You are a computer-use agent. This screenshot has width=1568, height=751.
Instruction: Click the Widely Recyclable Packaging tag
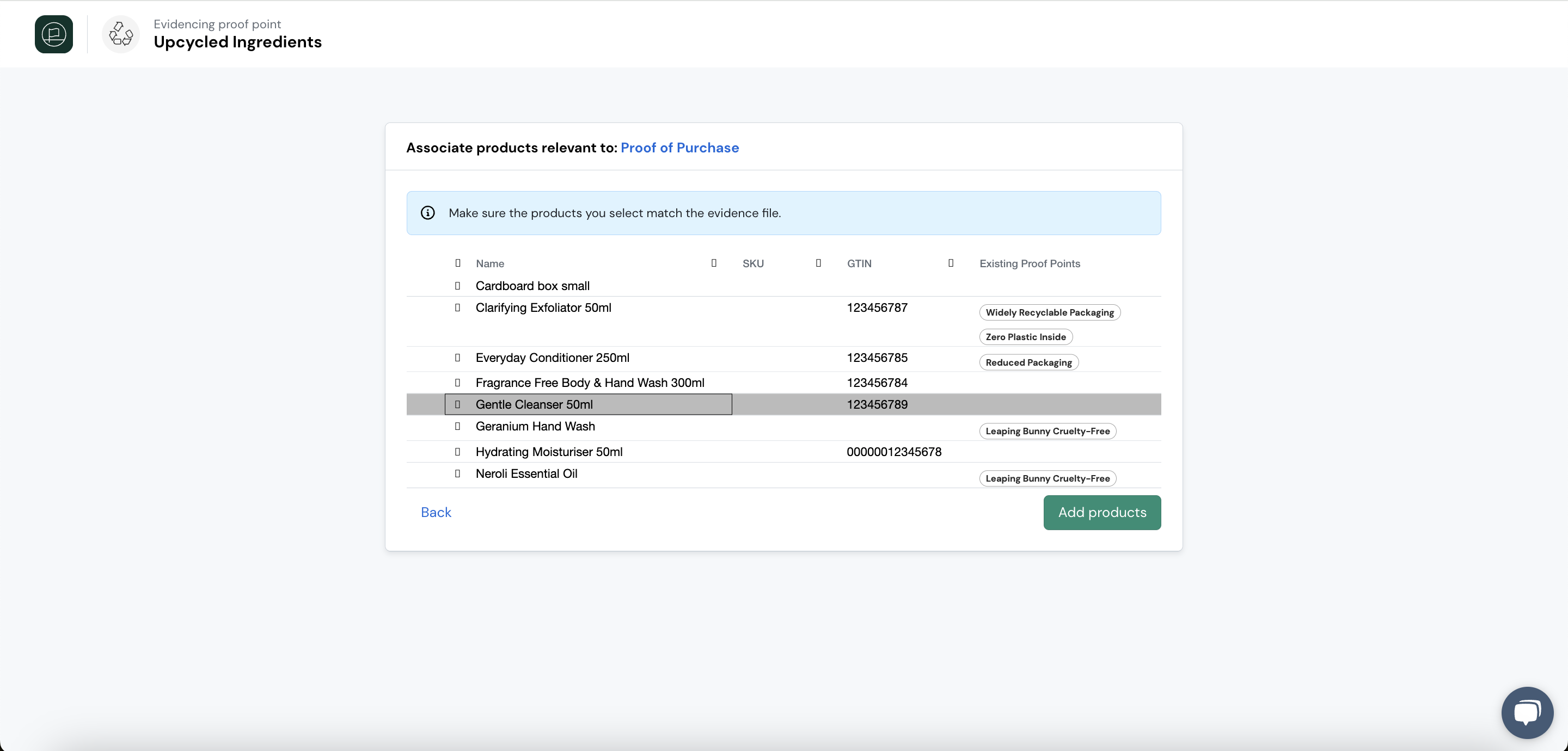tap(1049, 312)
